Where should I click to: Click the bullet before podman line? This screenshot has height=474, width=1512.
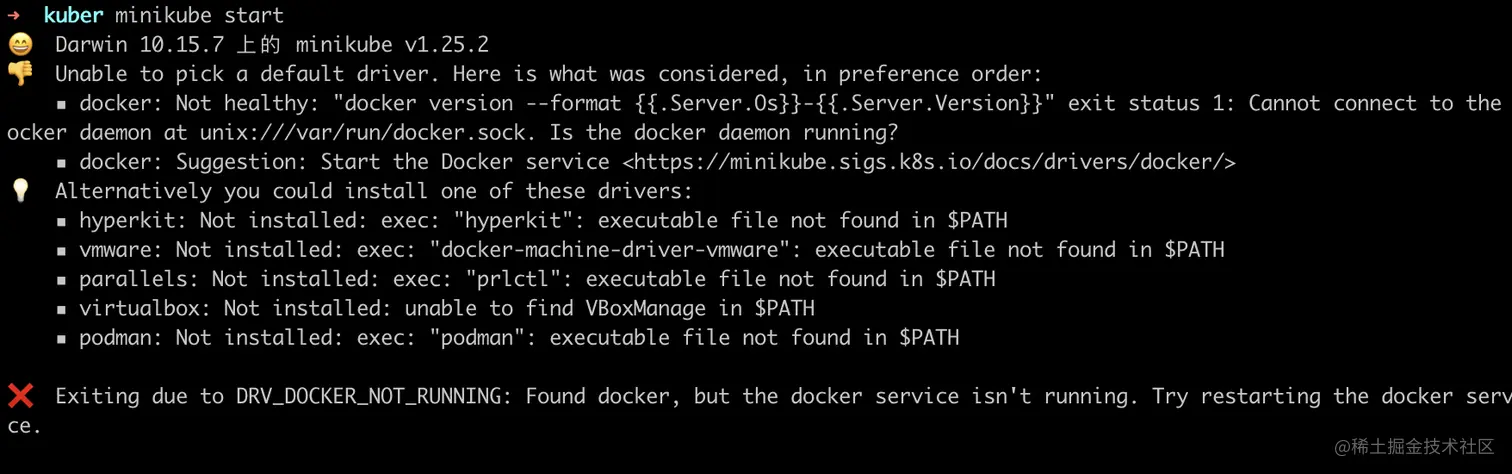(x=62, y=338)
